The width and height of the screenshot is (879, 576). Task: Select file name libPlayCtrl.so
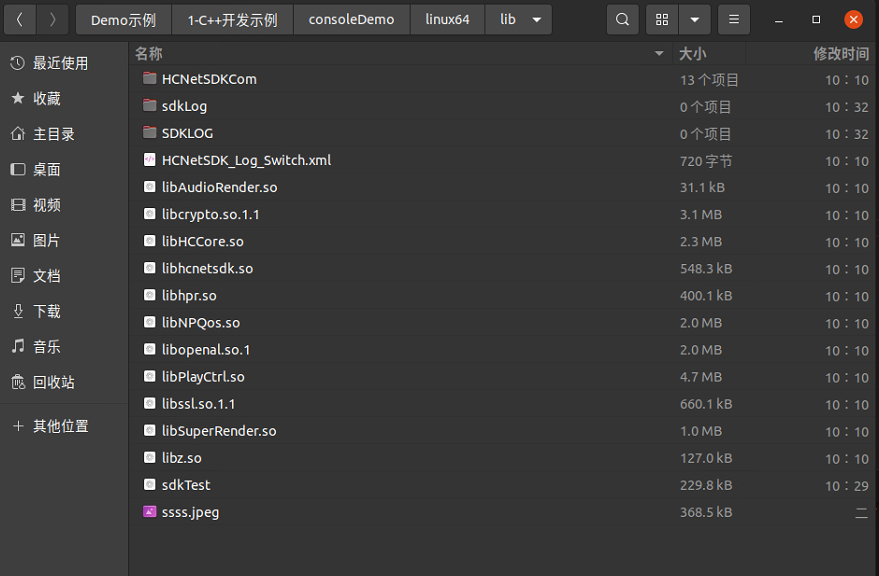pos(203,377)
